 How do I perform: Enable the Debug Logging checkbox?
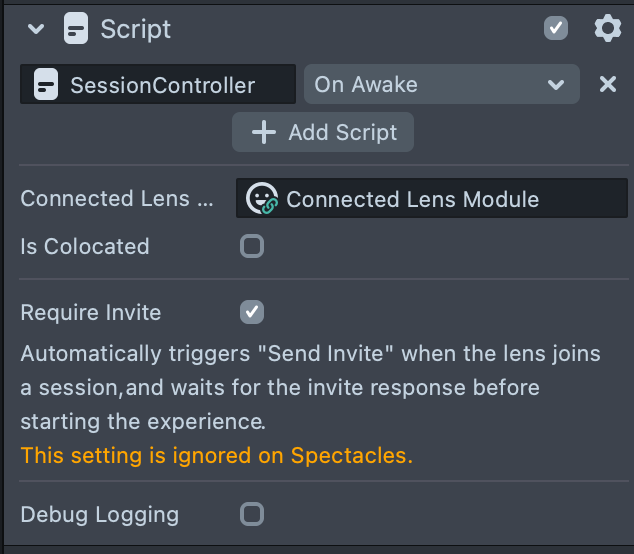(x=252, y=514)
